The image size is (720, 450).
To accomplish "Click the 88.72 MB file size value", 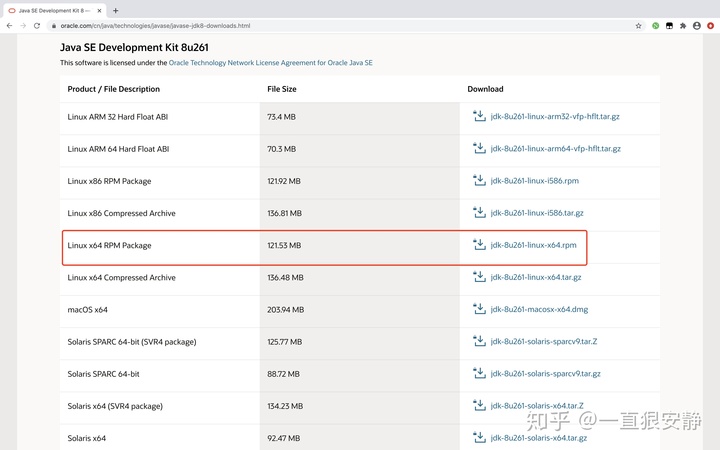I will tap(283, 374).
